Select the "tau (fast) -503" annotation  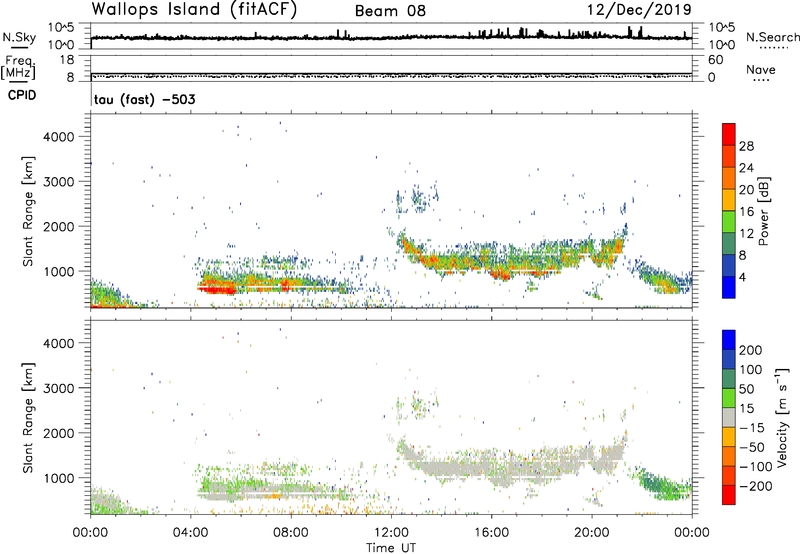(144, 99)
